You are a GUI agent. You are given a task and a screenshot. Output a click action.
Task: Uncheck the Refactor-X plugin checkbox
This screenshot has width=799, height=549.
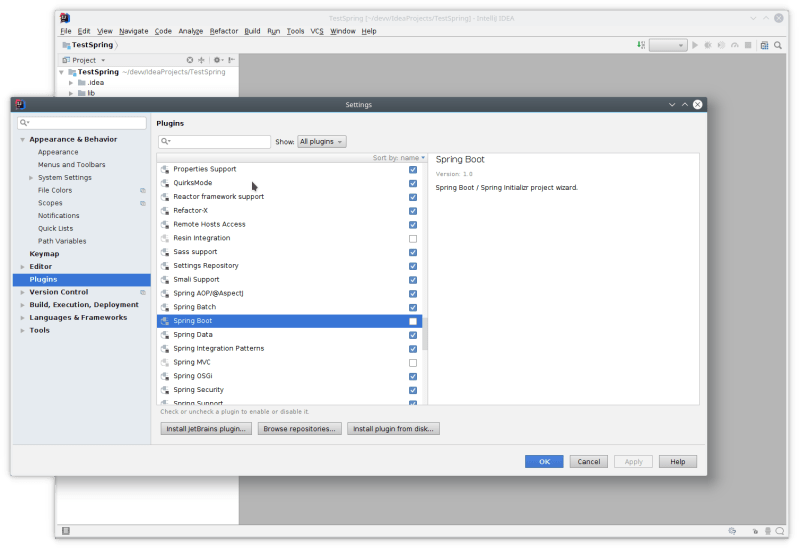click(x=413, y=211)
